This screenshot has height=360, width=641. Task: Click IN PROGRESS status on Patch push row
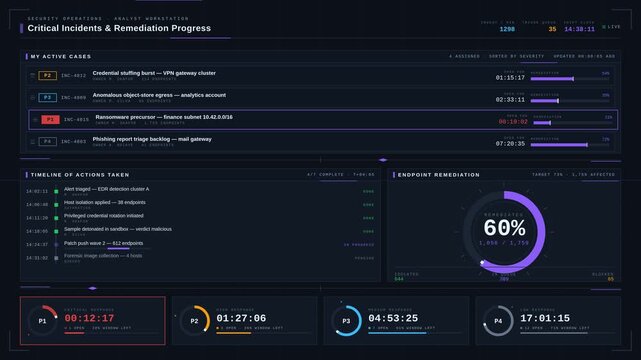click(x=359, y=245)
